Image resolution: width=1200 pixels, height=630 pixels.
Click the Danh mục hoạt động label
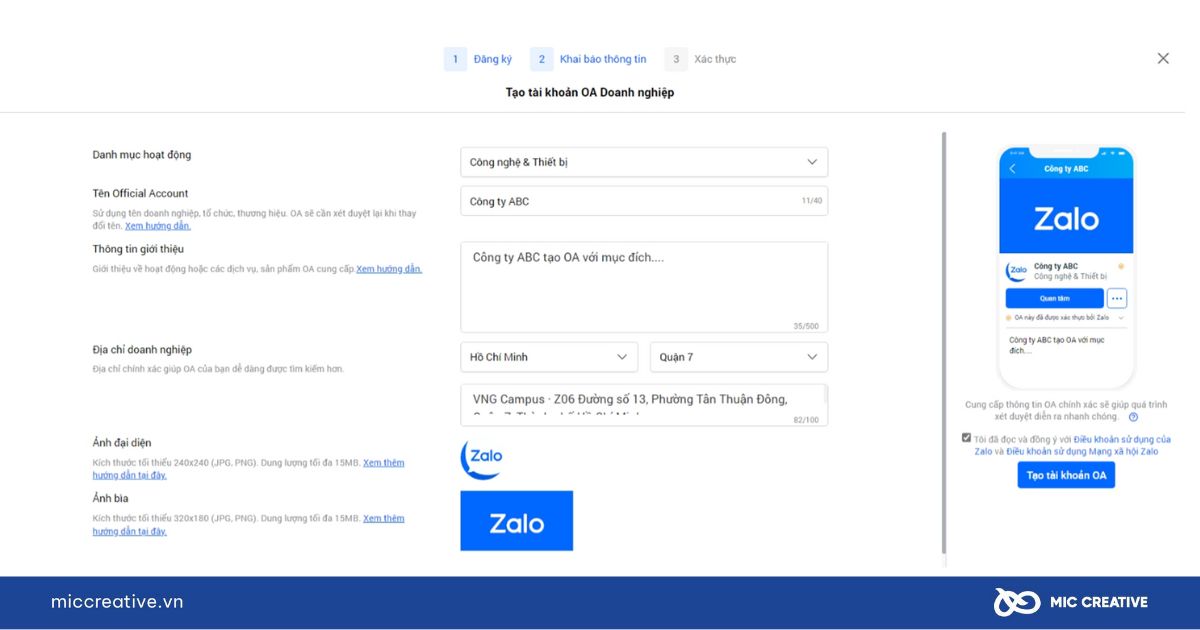pos(142,155)
